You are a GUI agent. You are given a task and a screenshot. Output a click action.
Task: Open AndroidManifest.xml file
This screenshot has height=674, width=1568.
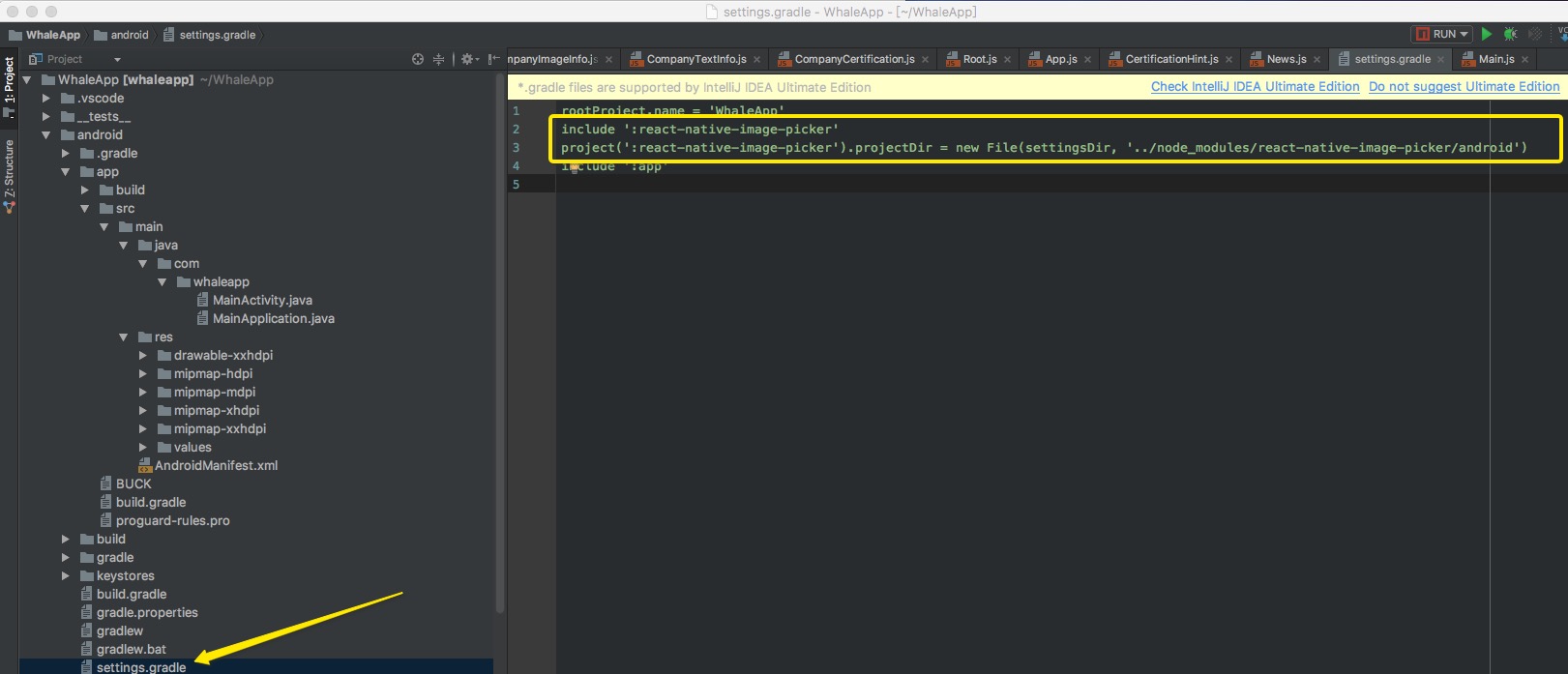tap(208, 466)
